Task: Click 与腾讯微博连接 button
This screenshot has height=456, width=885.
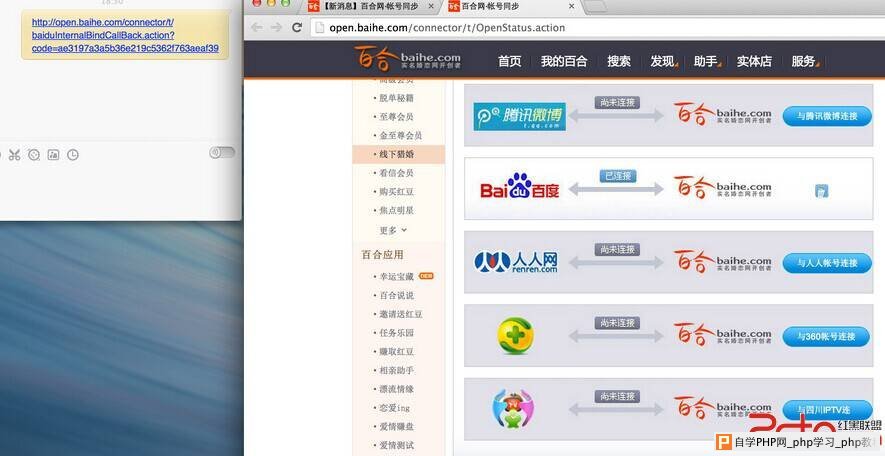Action: [827, 116]
